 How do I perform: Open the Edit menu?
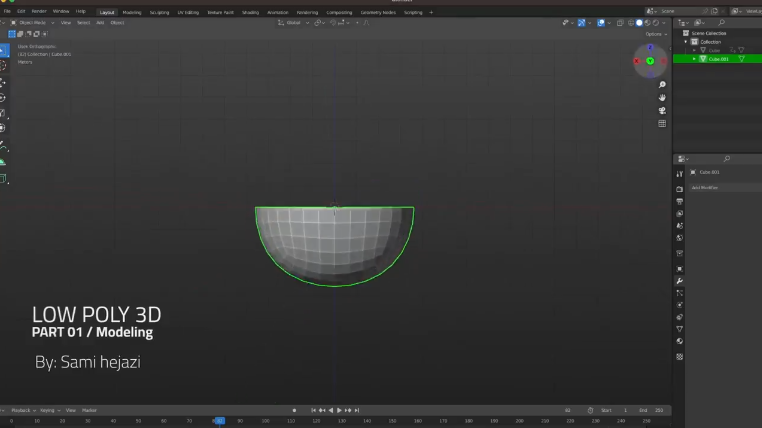(x=21, y=11)
